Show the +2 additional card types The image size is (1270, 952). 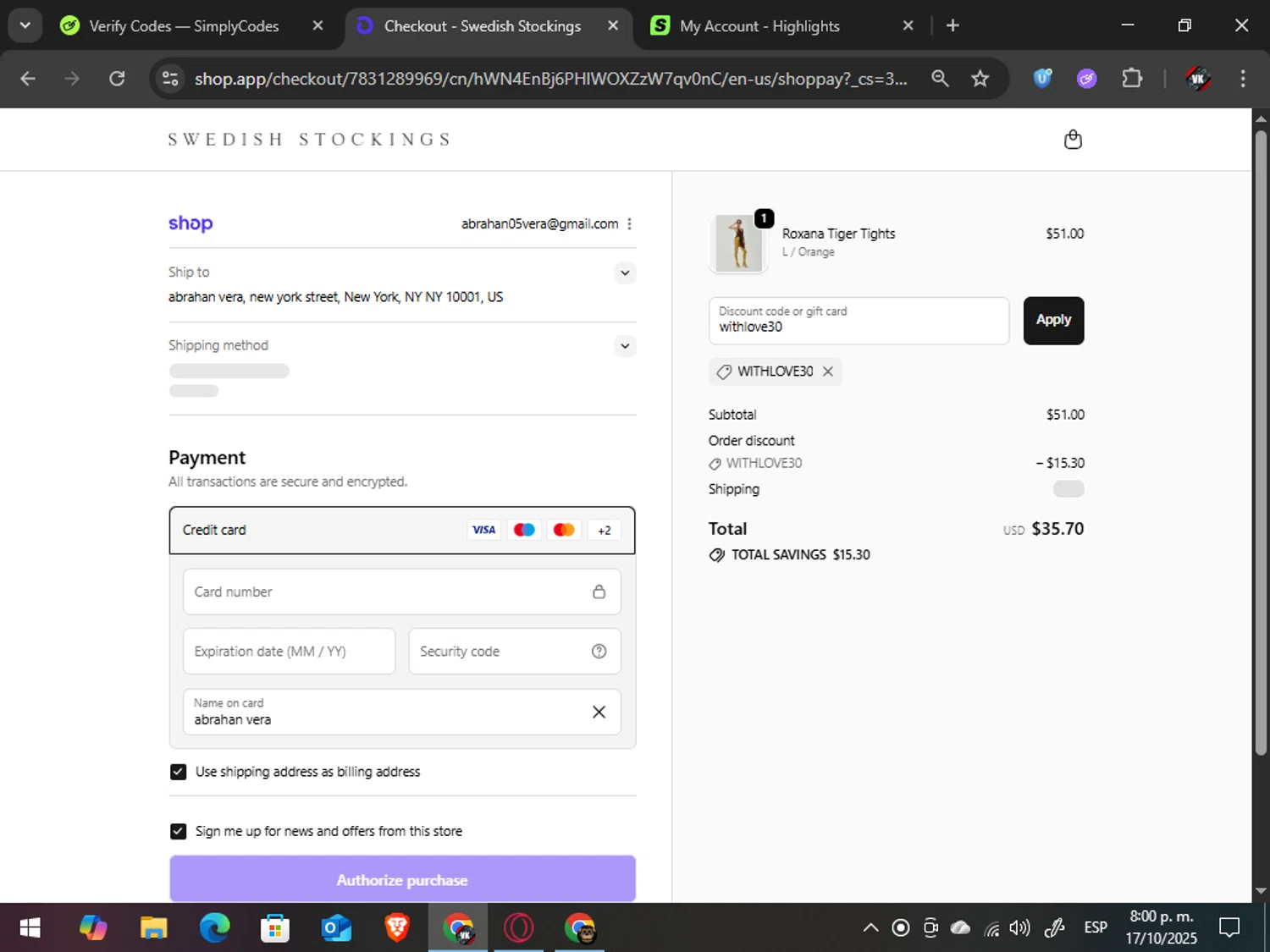(605, 531)
